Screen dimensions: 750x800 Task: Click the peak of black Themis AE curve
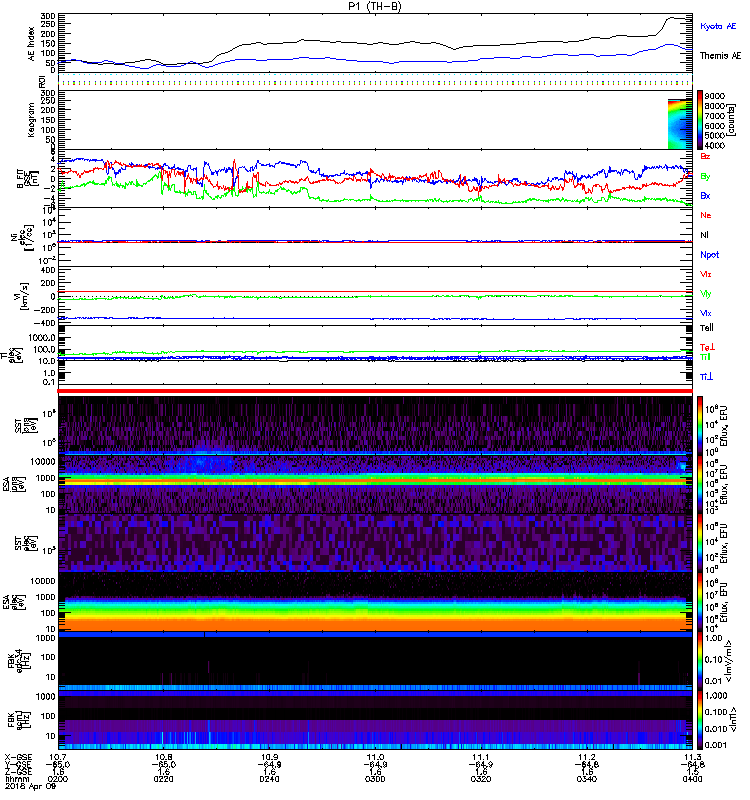(x=672, y=17)
